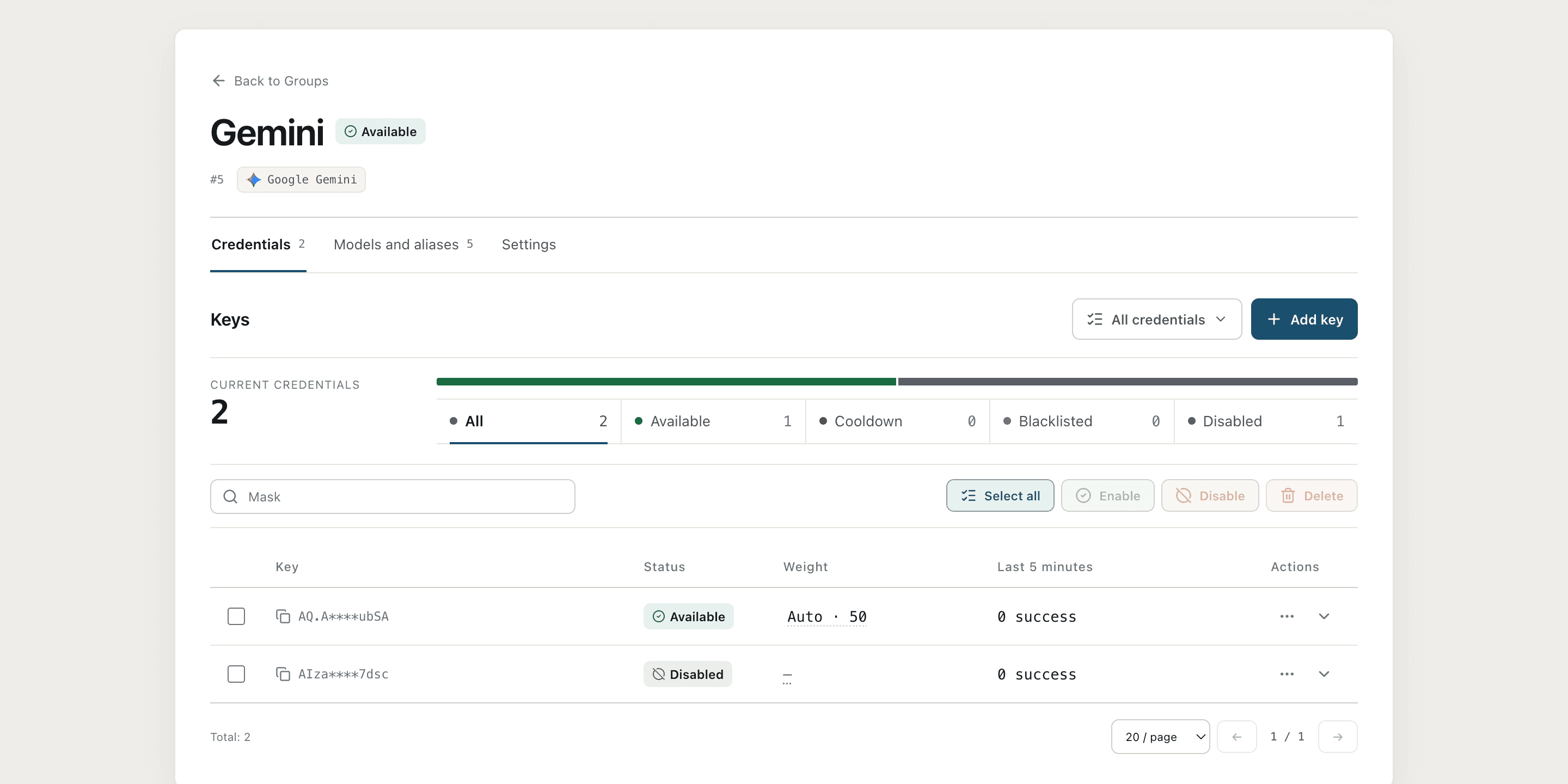
Task: Go to next page arrow
Action: (1337, 737)
